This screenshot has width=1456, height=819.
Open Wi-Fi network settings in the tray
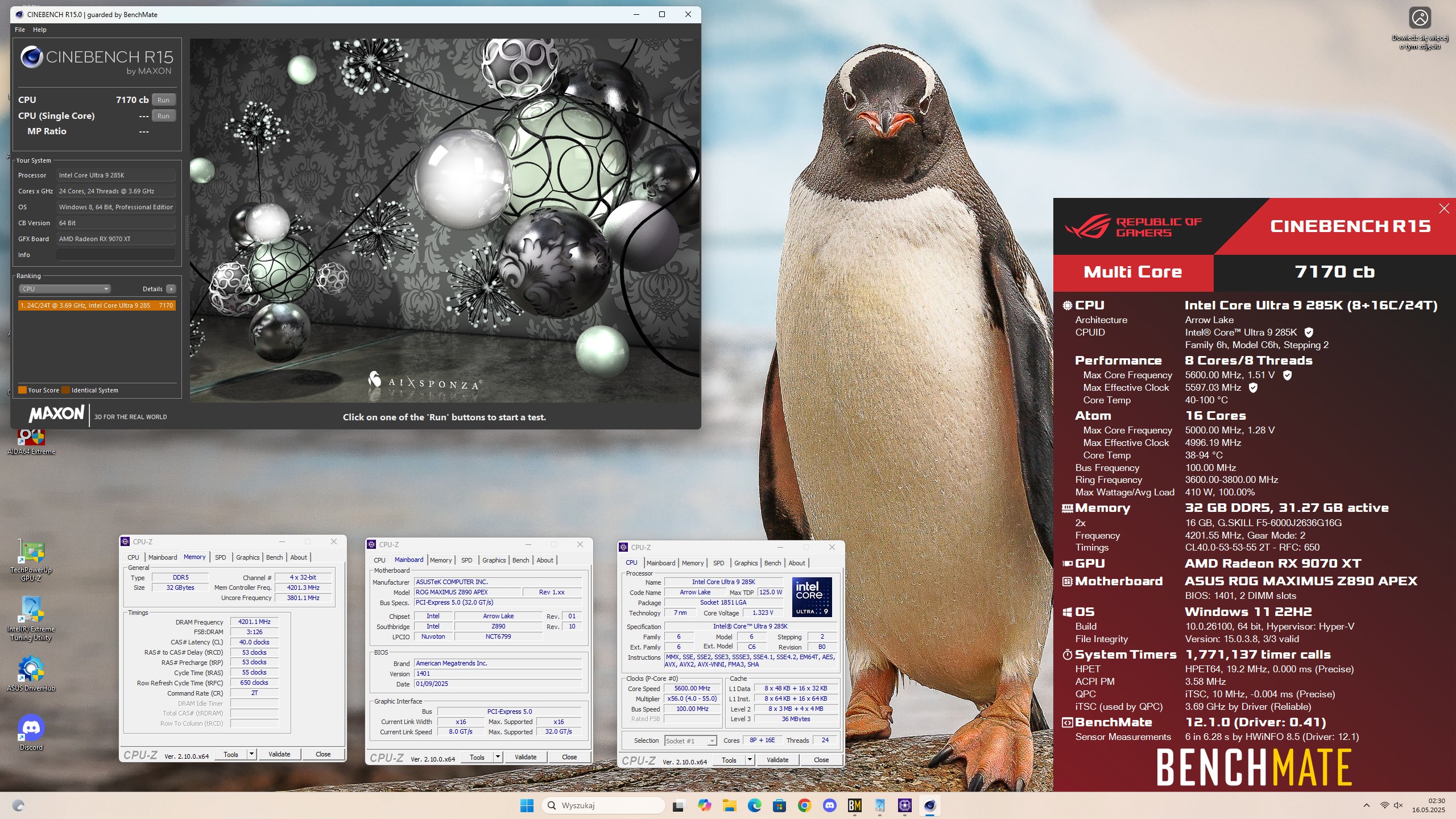click(x=1384, y=805)
